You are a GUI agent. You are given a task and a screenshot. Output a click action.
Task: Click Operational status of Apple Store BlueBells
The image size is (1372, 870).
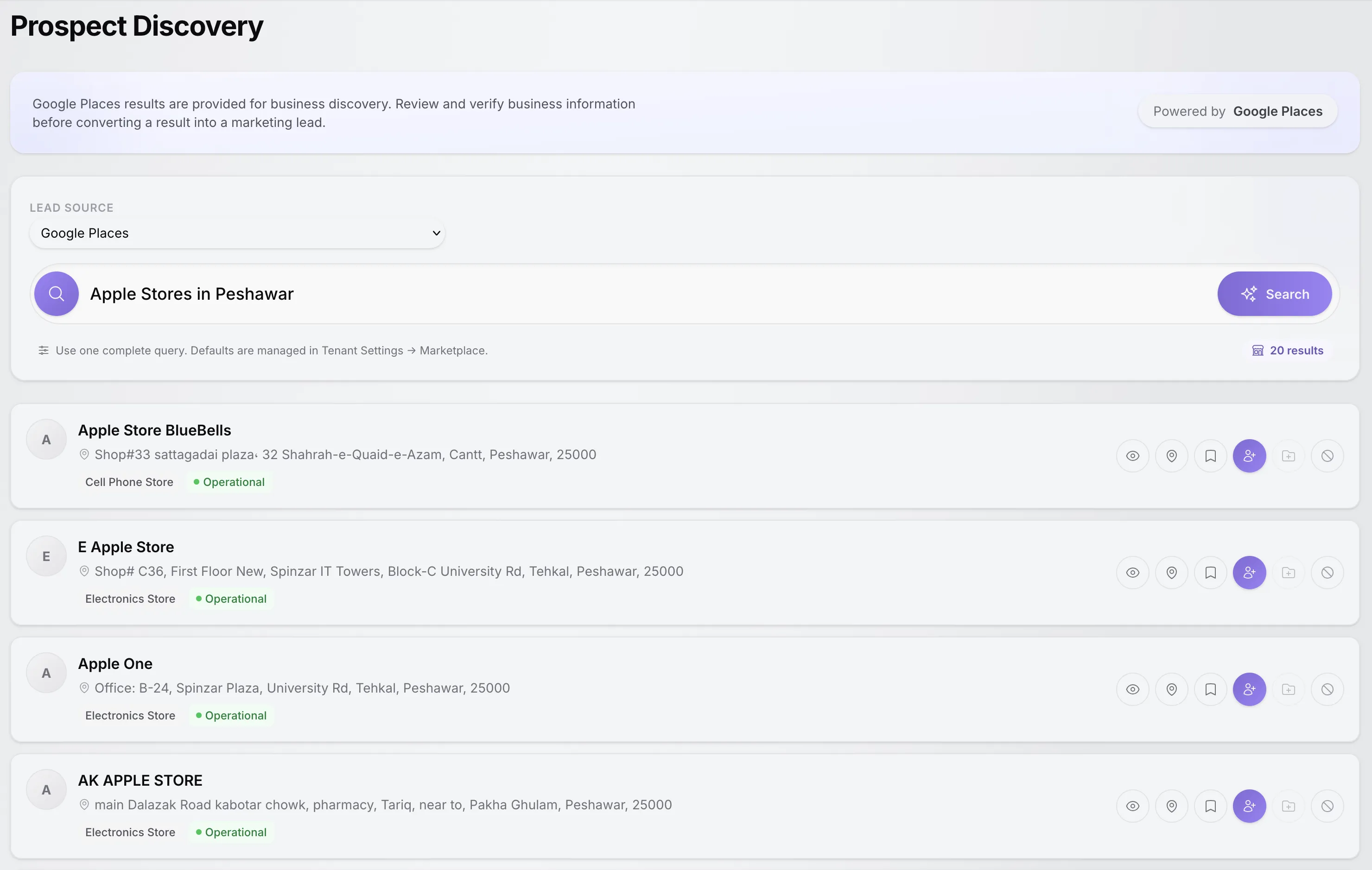point(229,482)
